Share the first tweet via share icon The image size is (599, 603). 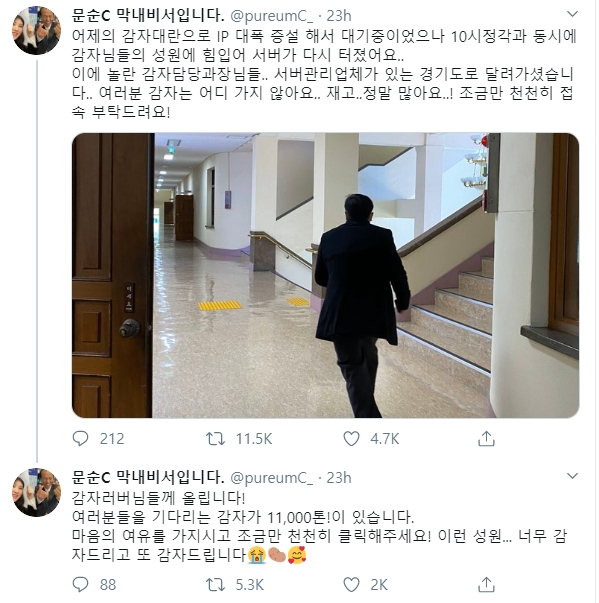coord(486,438)
